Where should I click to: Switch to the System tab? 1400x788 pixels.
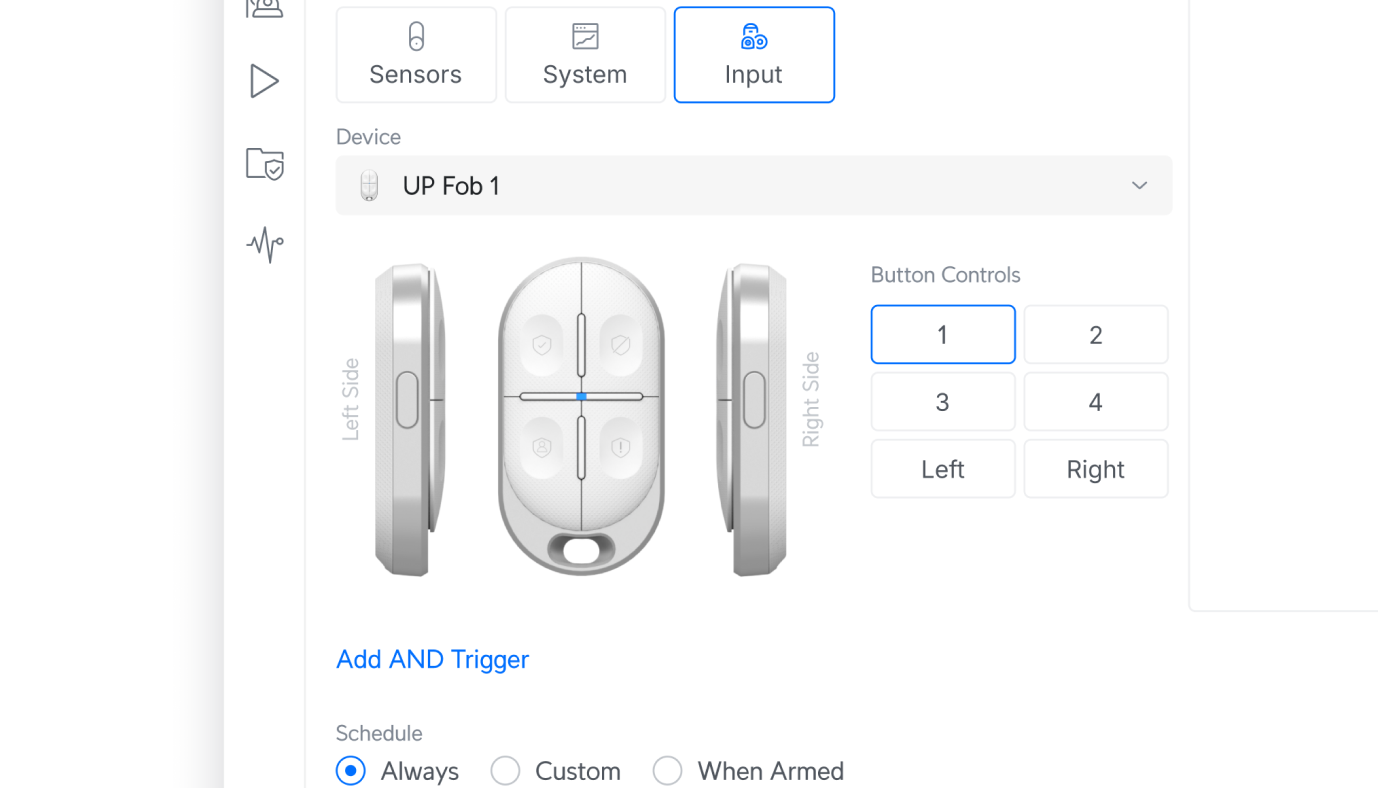pos(585,55)
